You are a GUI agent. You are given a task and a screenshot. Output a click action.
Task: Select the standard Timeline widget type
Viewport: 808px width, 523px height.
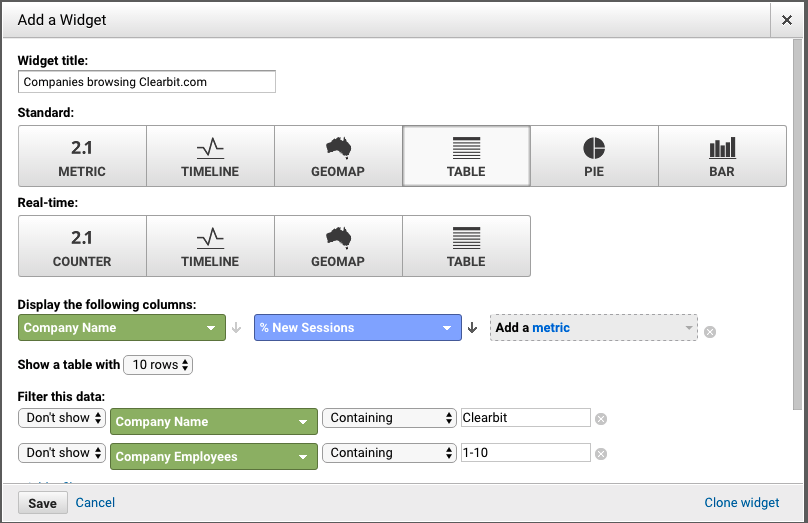[x=210, y=156]
